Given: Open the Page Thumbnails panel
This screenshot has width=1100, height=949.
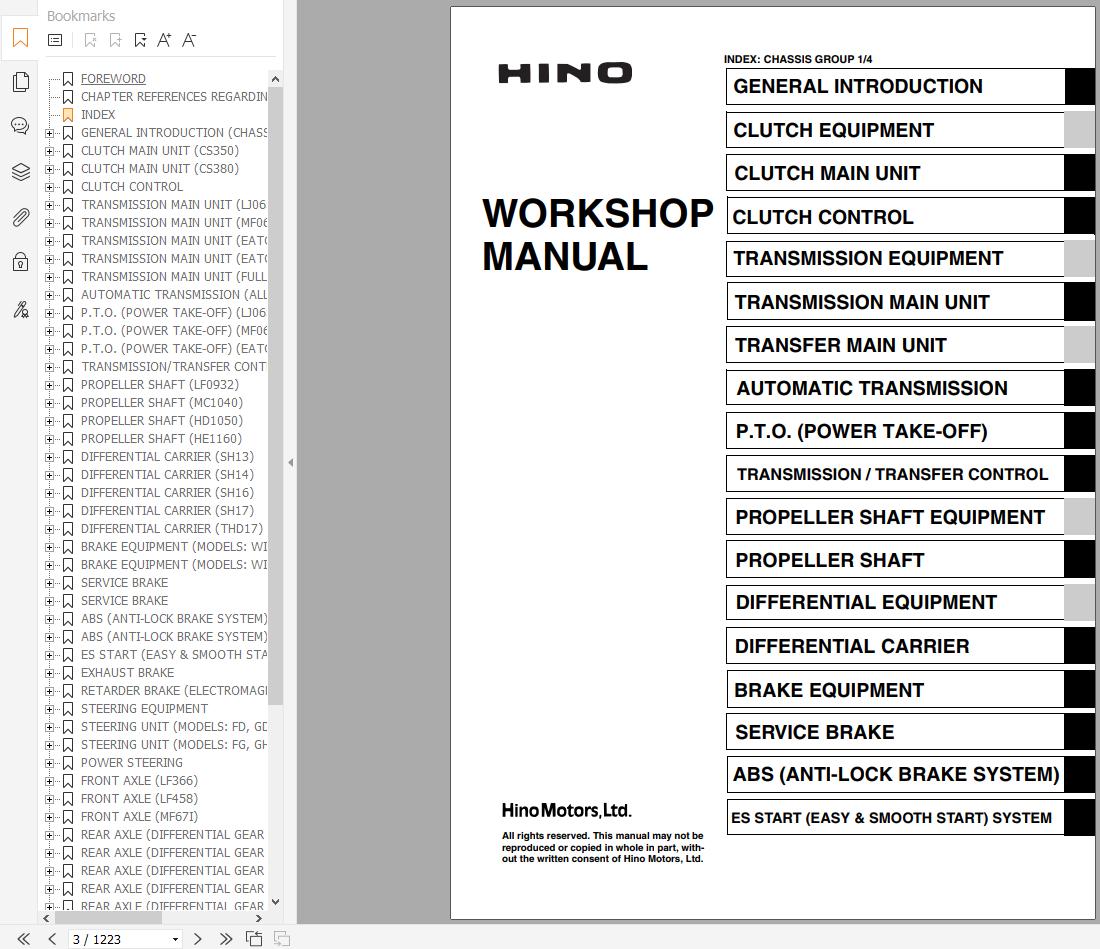Looking at the screenshot, I should tap(20, 82).
